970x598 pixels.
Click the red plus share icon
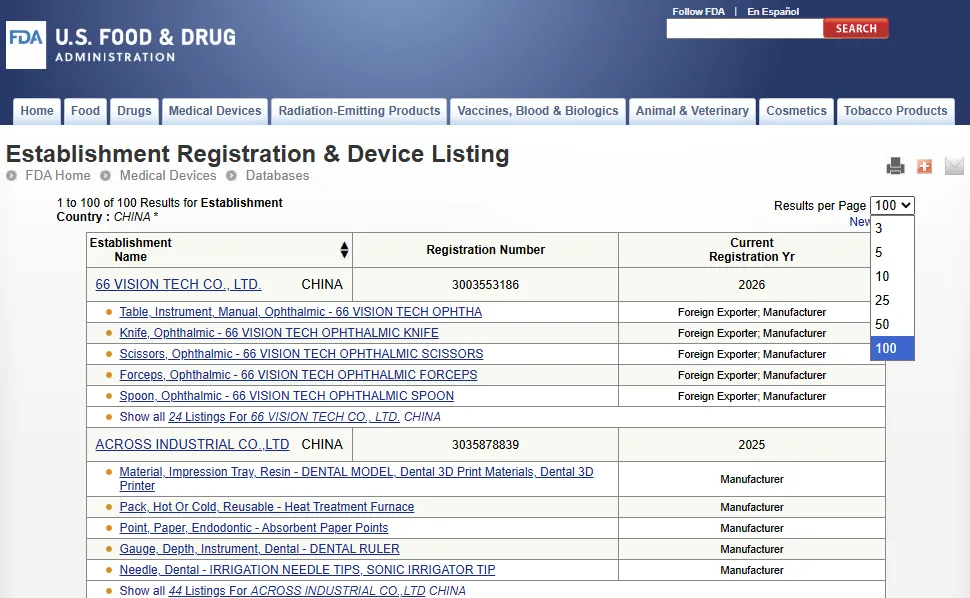pyautogui.click(x=924, y=166)
